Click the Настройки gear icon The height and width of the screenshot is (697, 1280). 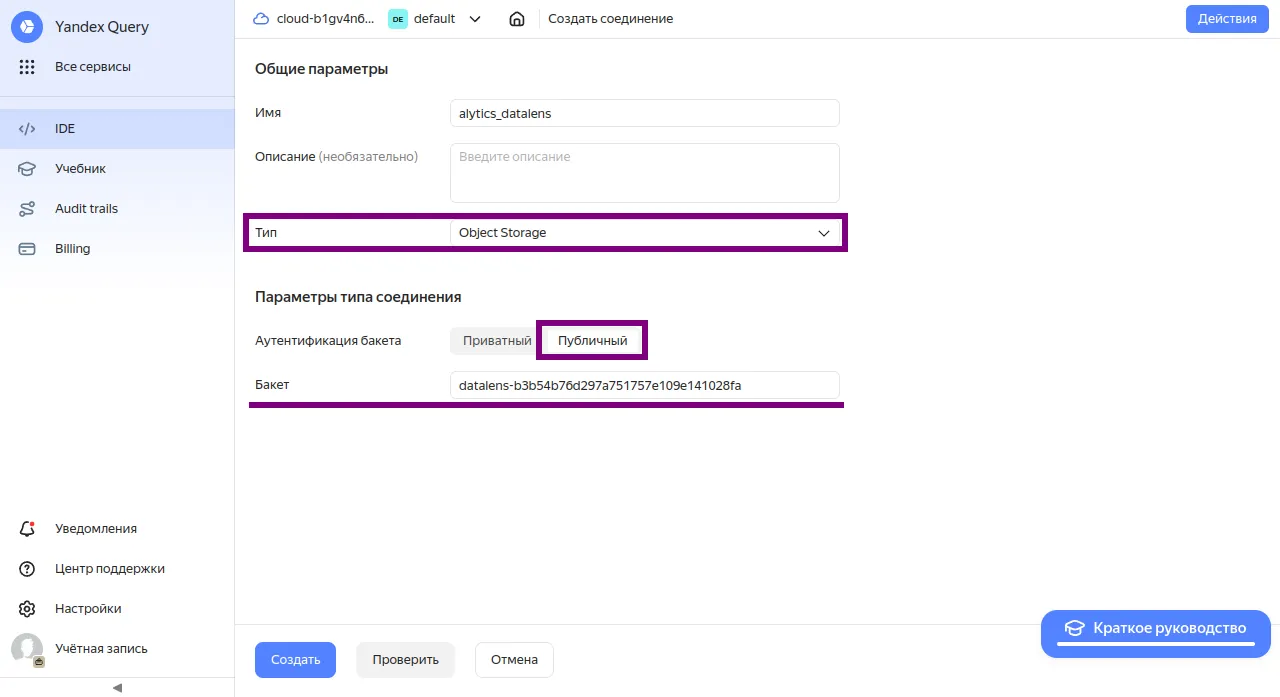pyautogui.click(x=27, y=609)
